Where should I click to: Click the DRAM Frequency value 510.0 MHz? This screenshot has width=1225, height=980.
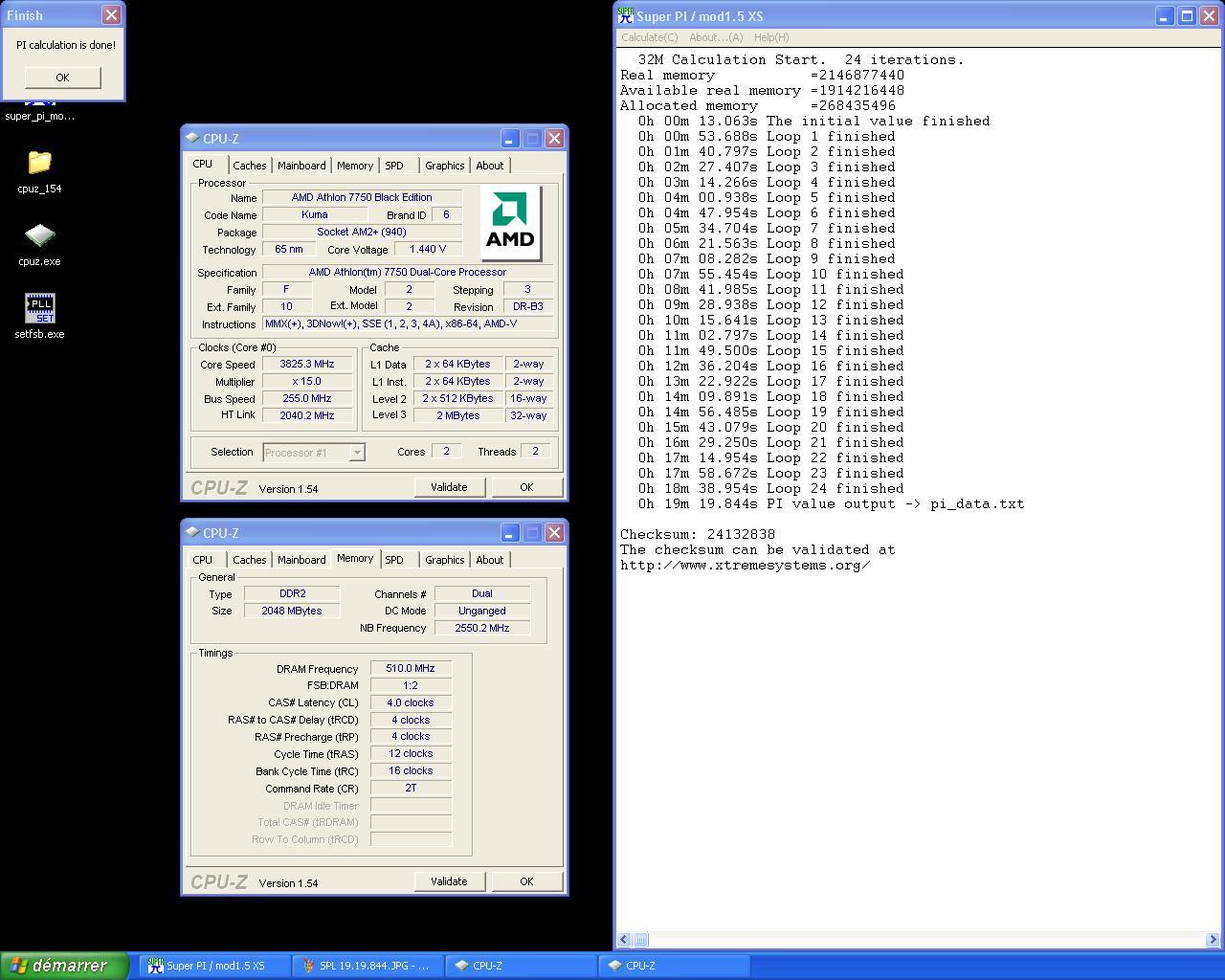411,669
